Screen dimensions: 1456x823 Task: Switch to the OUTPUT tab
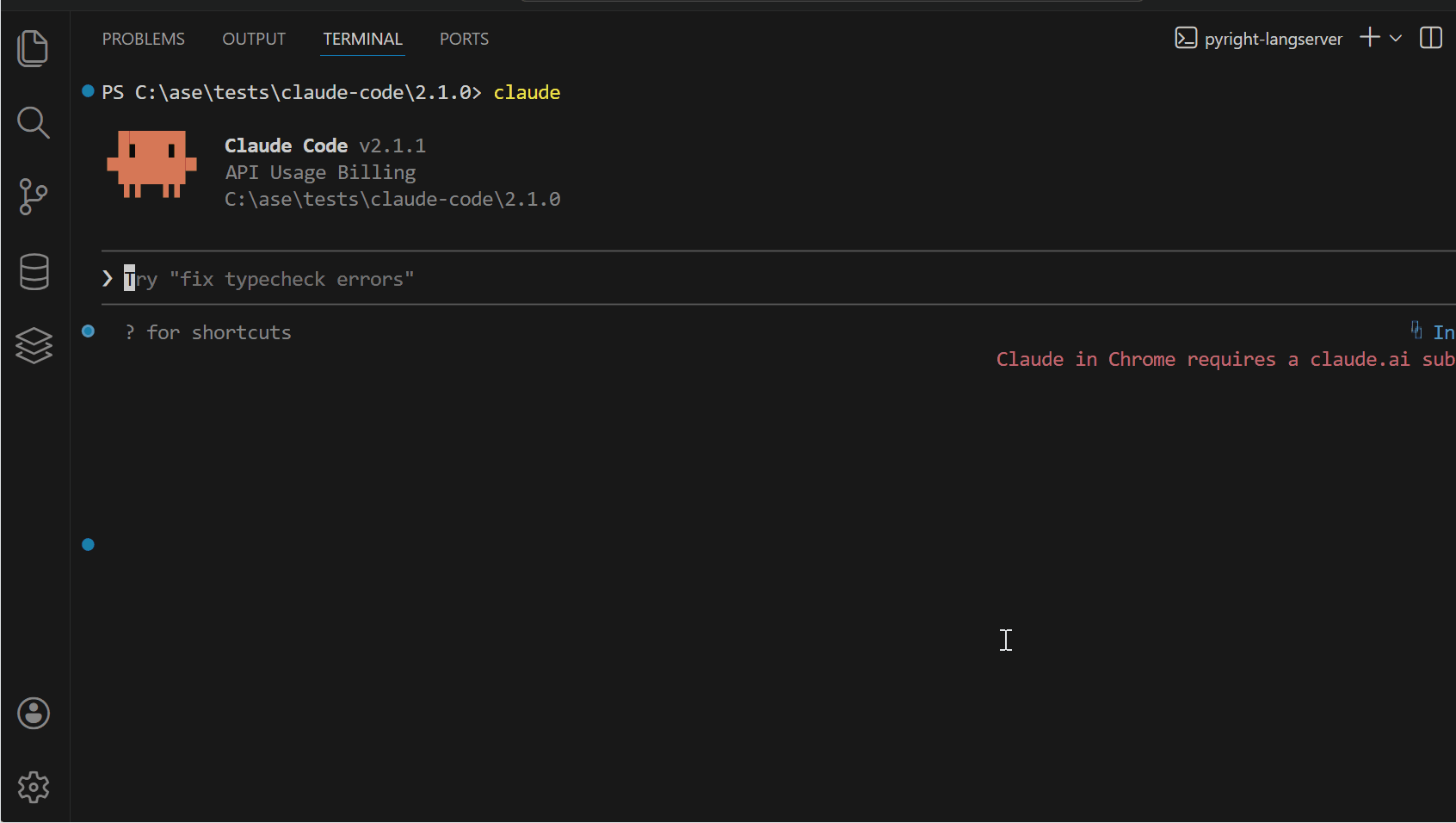(x=254, y=39)
